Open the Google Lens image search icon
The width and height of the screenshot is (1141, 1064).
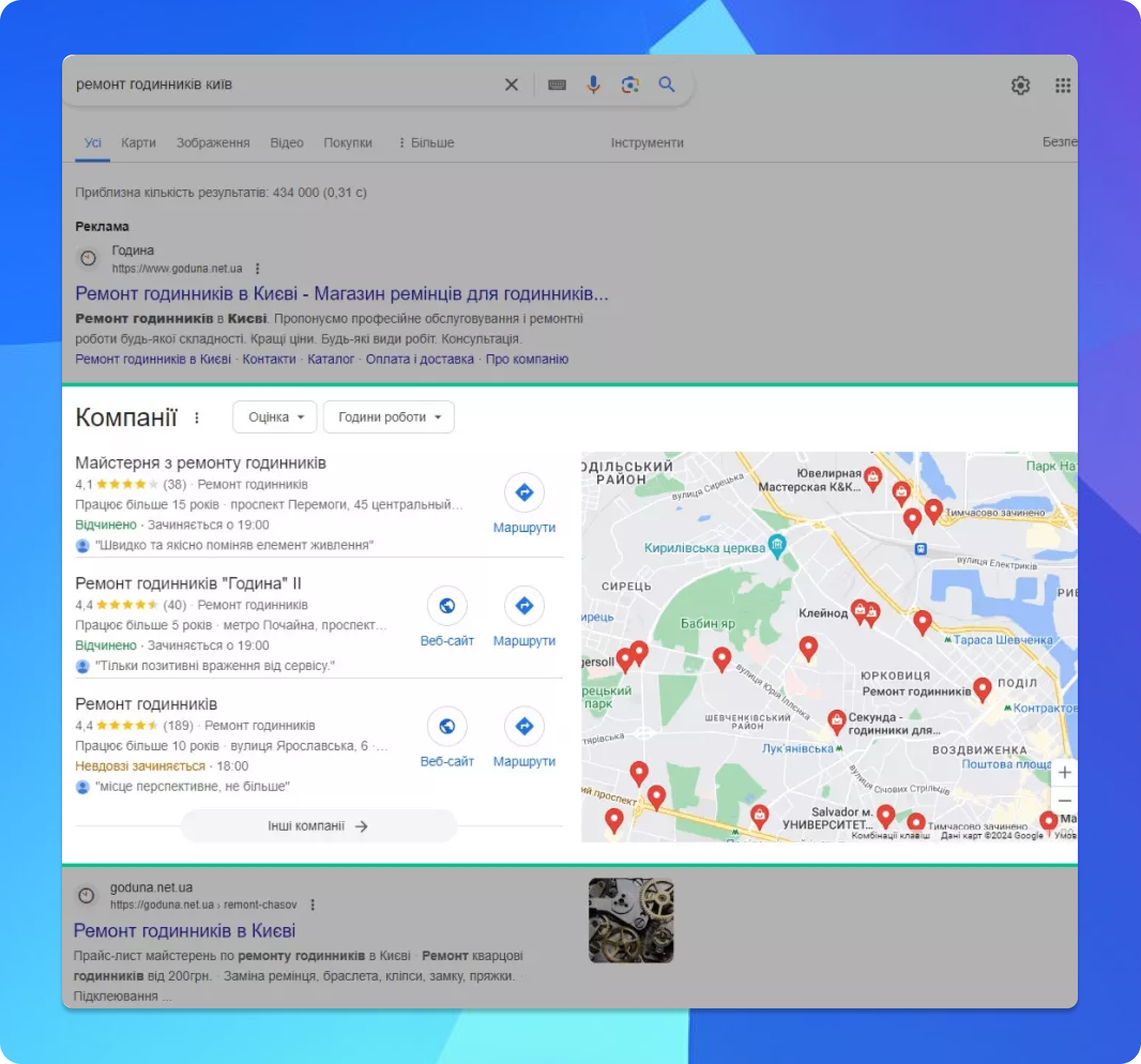(629, 85)
